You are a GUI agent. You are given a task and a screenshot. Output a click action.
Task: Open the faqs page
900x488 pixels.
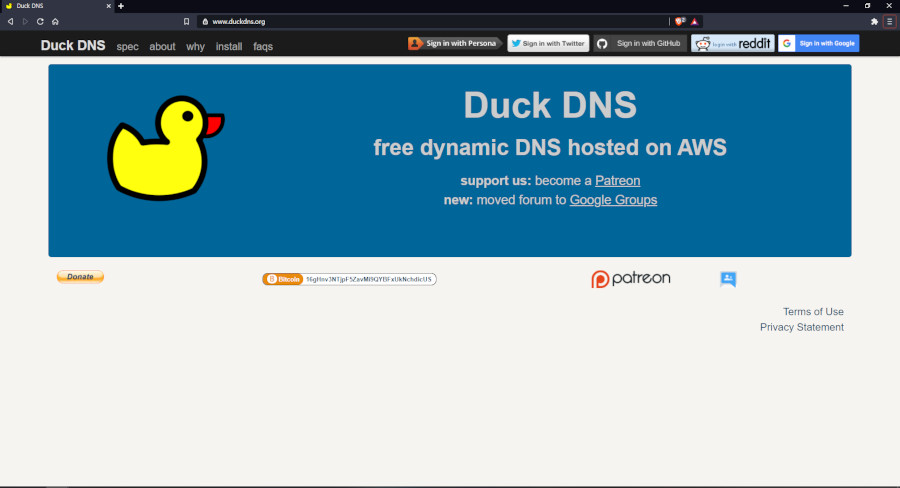pyautogui.click(x=263, y=47)
